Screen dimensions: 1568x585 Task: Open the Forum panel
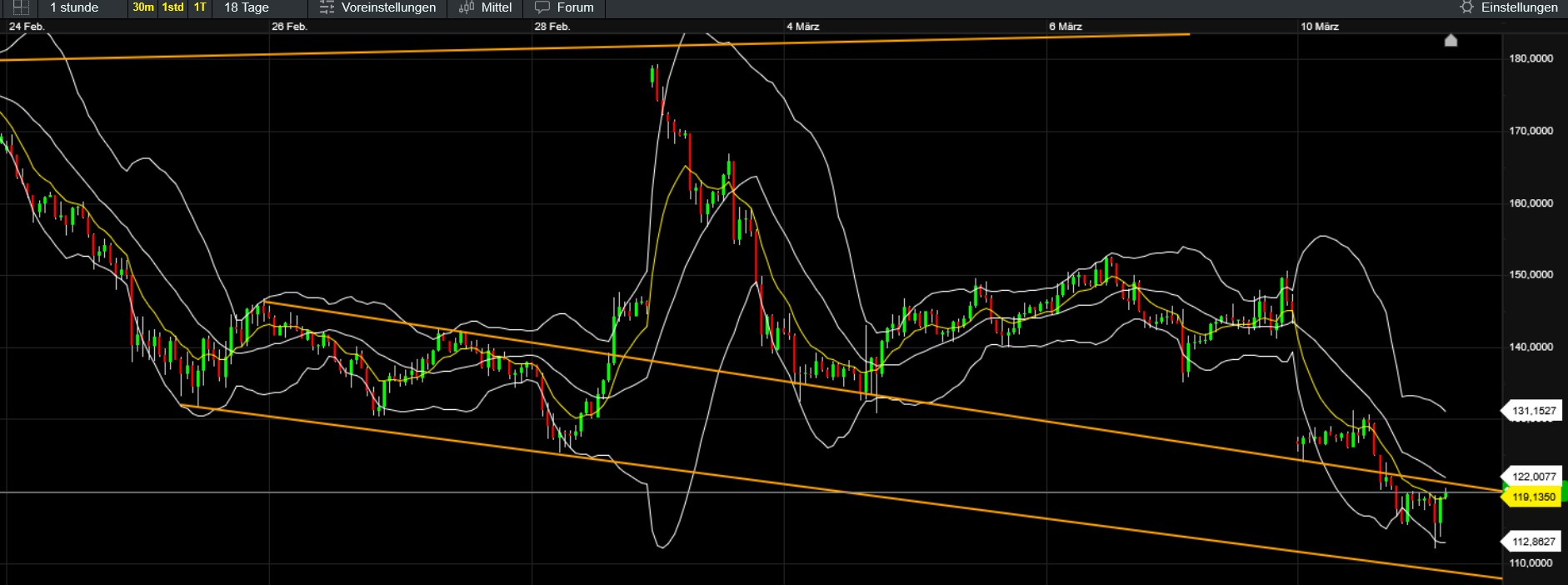(564, 7)
